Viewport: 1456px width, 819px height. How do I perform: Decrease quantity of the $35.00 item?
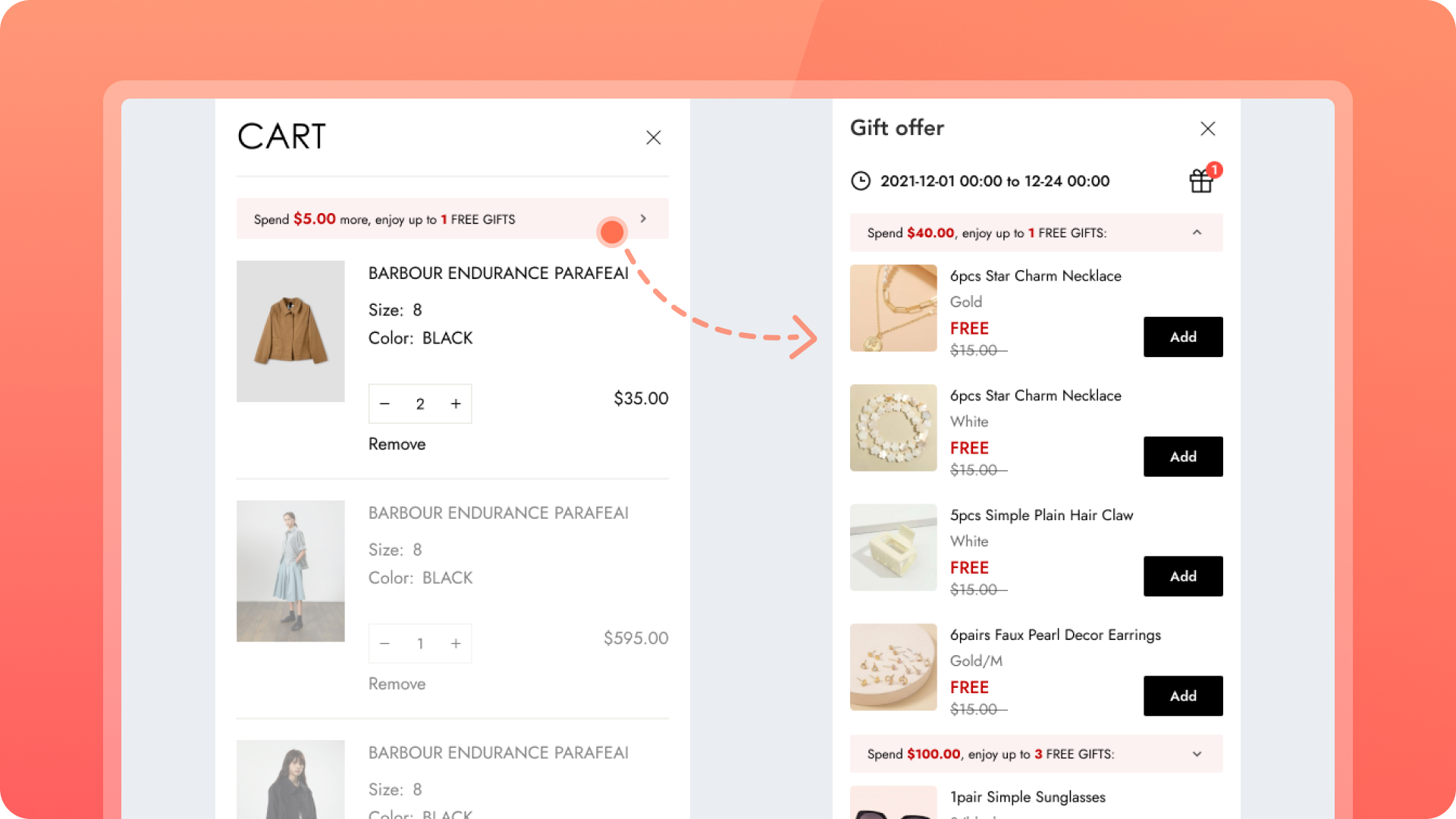pyautogui.click(x=384, y=403)
